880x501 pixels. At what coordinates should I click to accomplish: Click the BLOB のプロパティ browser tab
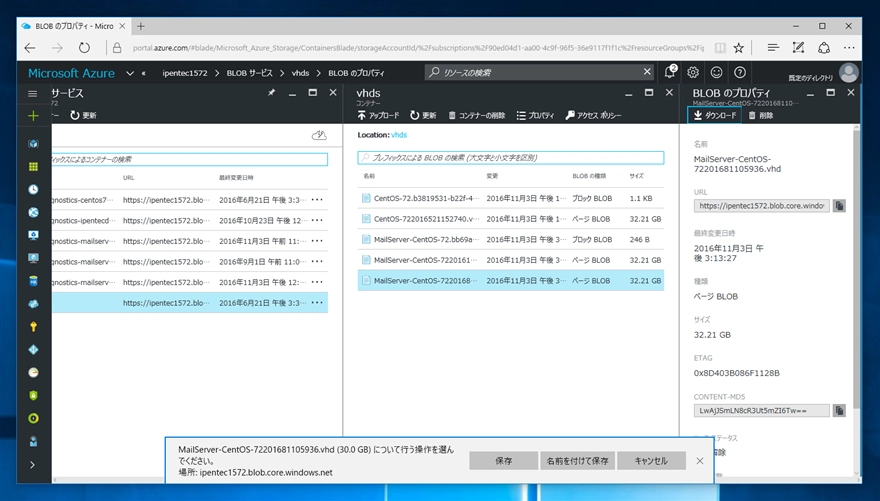pyautogui.click(x=74, y=26)
